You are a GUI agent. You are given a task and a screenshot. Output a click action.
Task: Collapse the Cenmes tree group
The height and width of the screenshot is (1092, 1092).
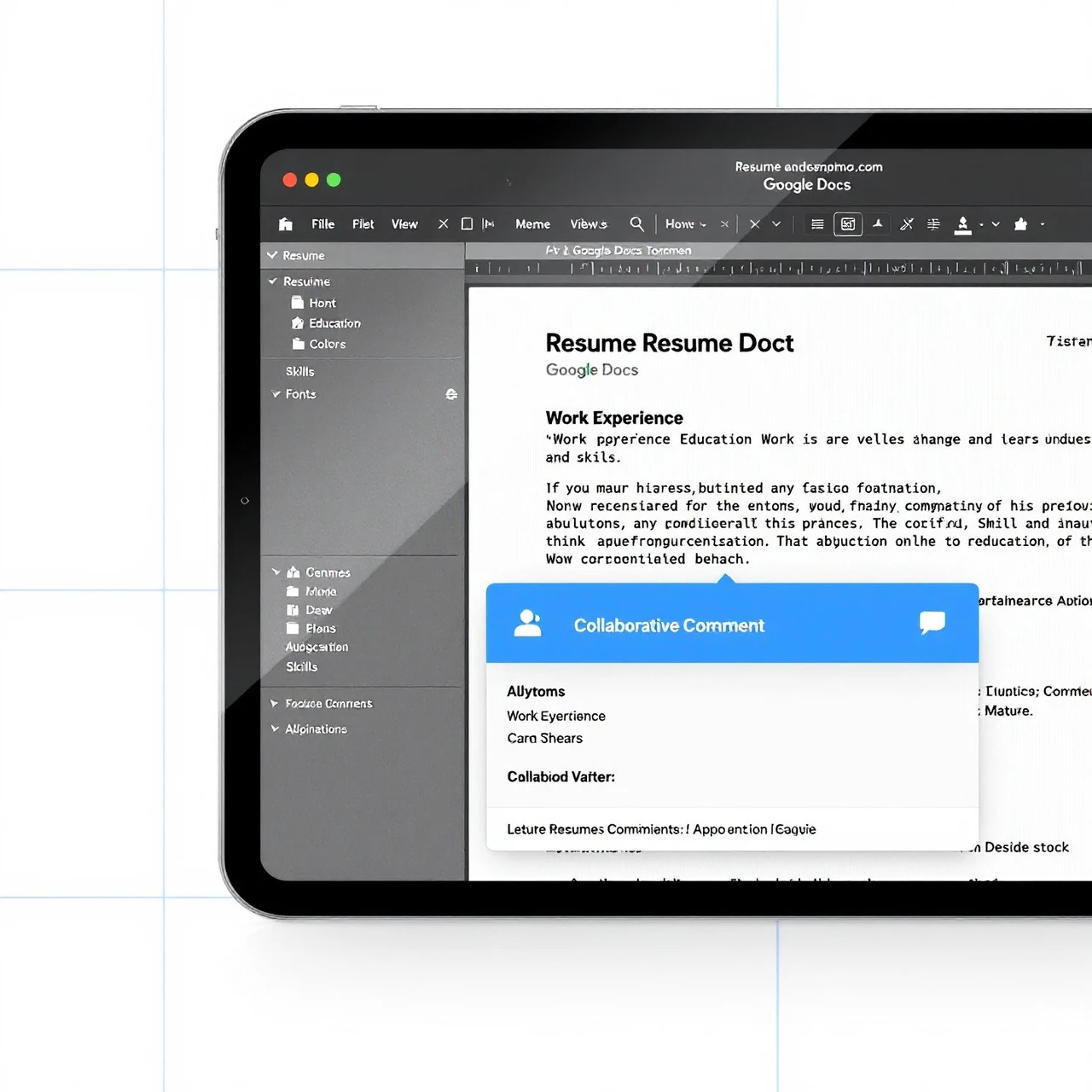[x=276, y=572]
